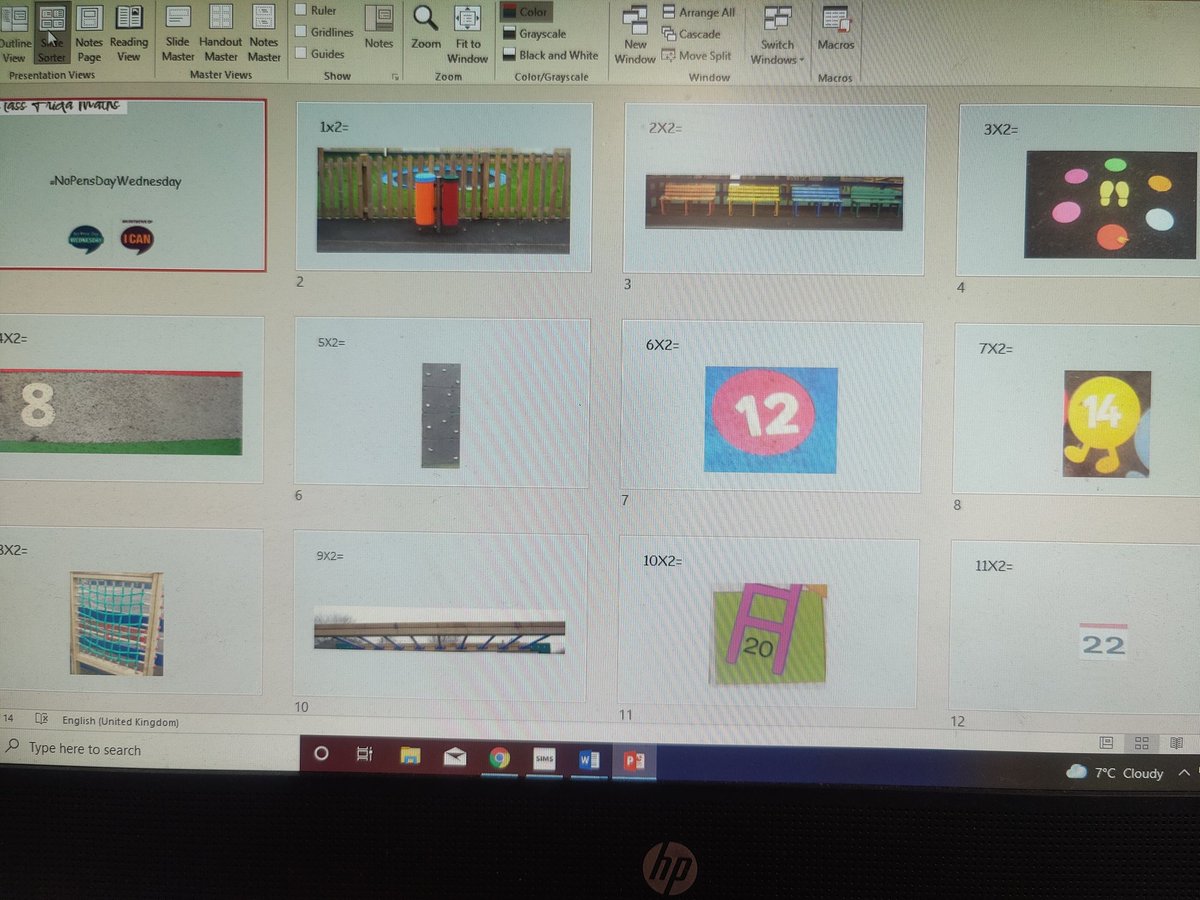
Task: Open Notes Page view
Action: pyautogui.click(x=89, y=33)
